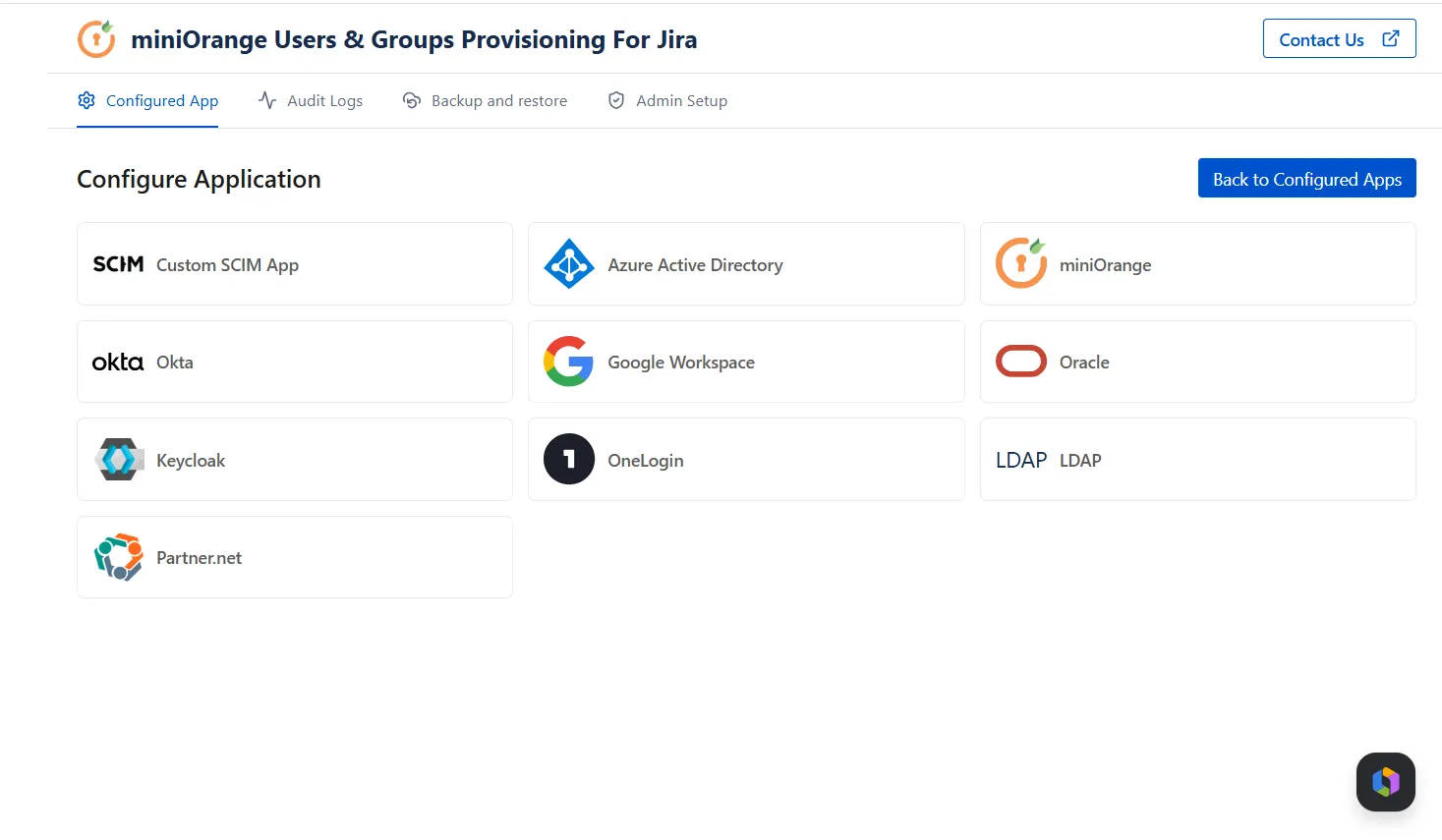Open the Admin Setup tab
This screenshot has height=840, width=1442.
tap(667, 100)
